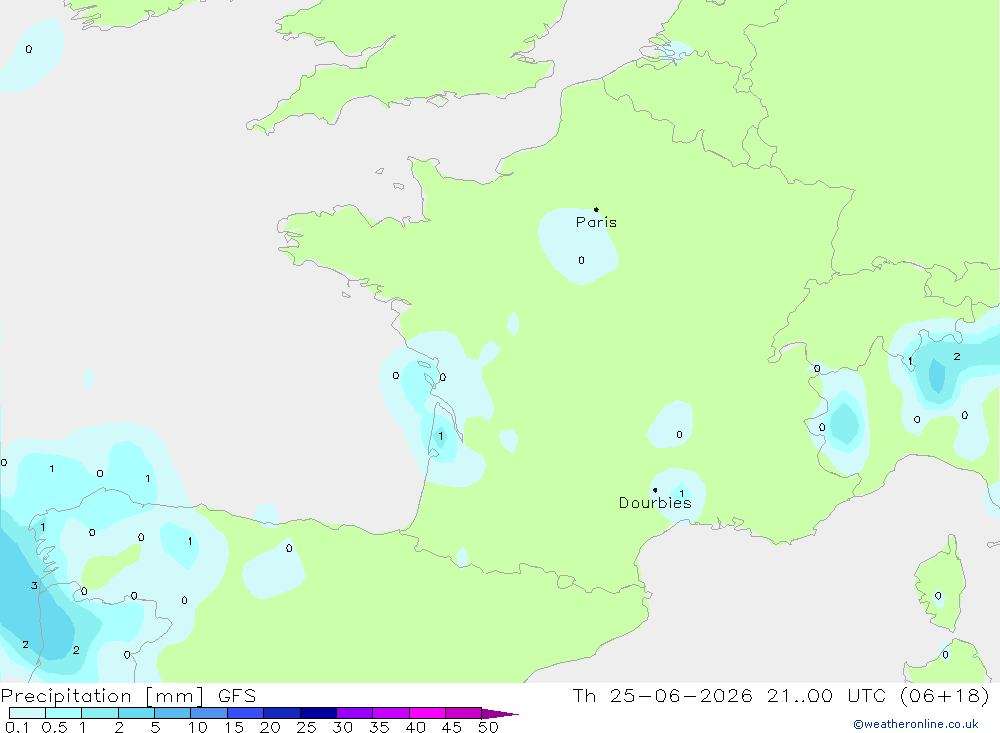Image resolution: width=1000 pixels, height=733 pixels.
Task: Select the 5–10 mm legend swatch
Action: tap(173, 713)
